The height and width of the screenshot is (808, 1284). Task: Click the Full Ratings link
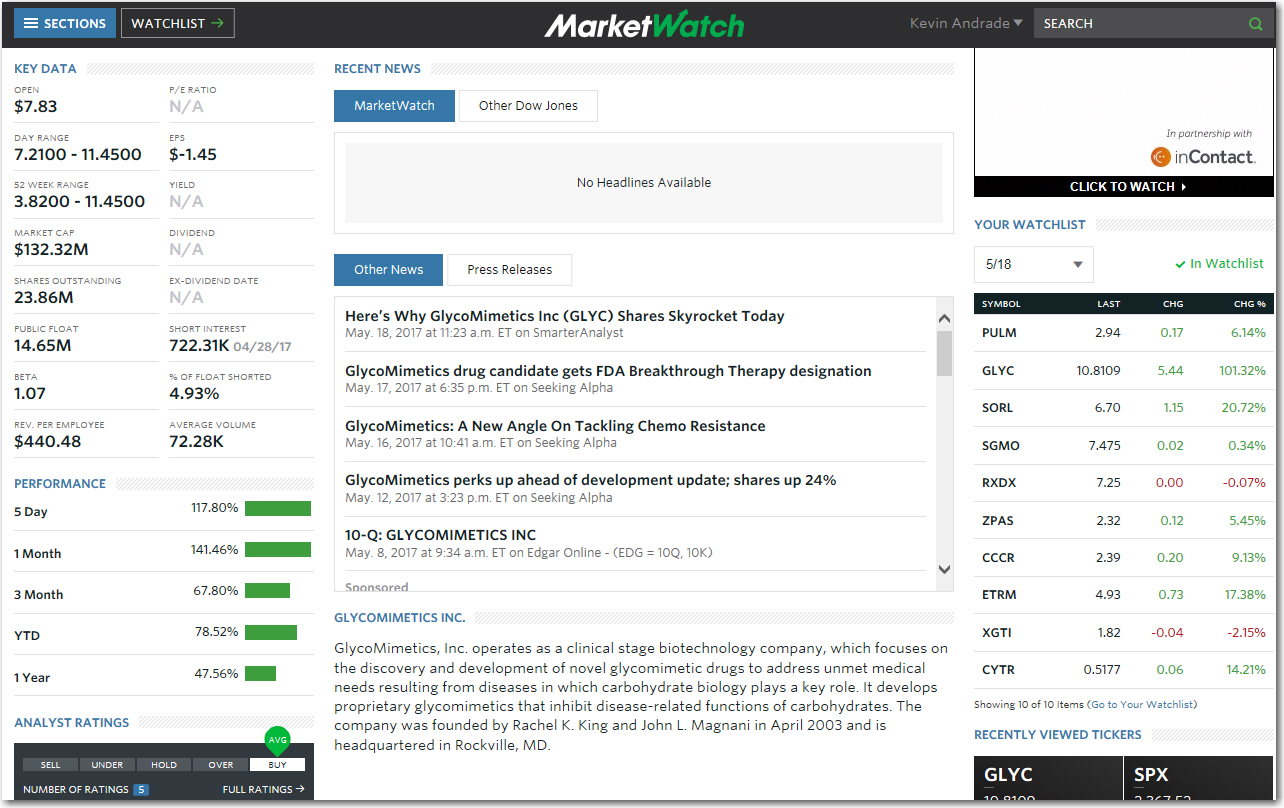click(264, 789)
